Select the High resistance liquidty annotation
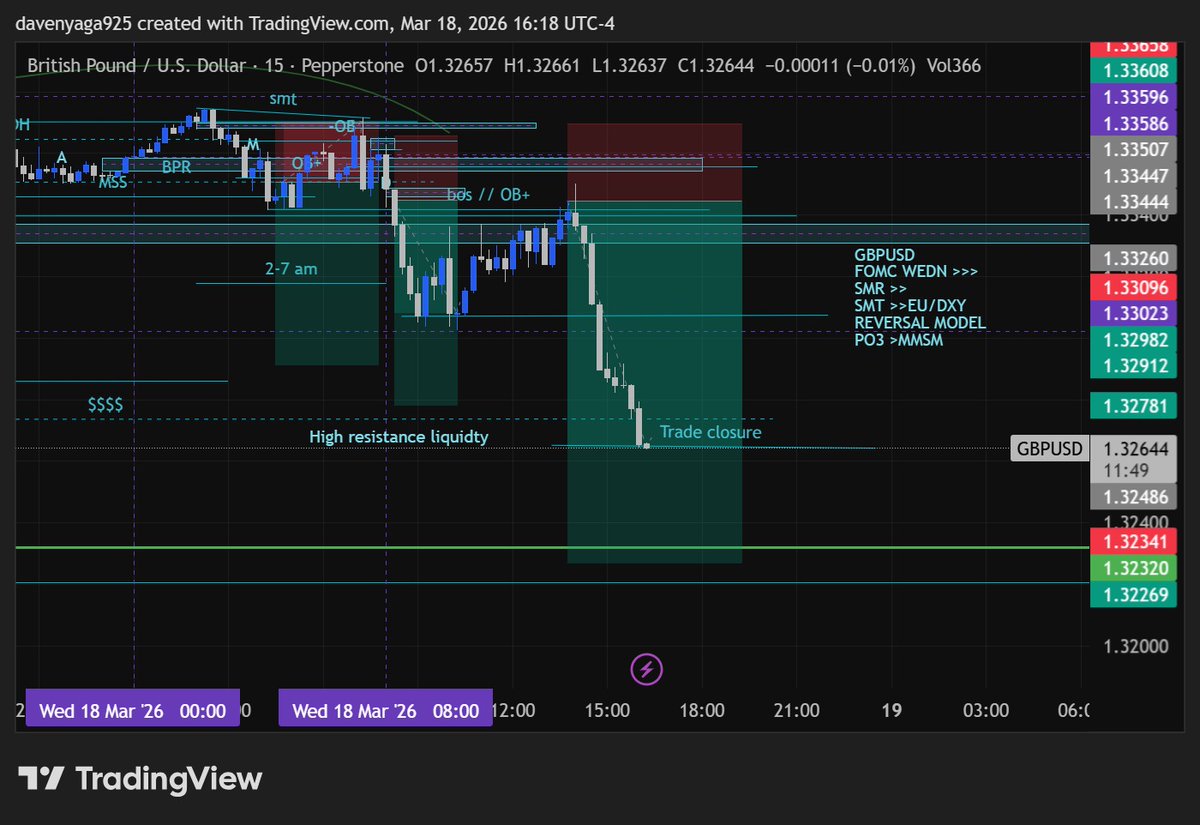1200x825 pixels. (399, 437)
